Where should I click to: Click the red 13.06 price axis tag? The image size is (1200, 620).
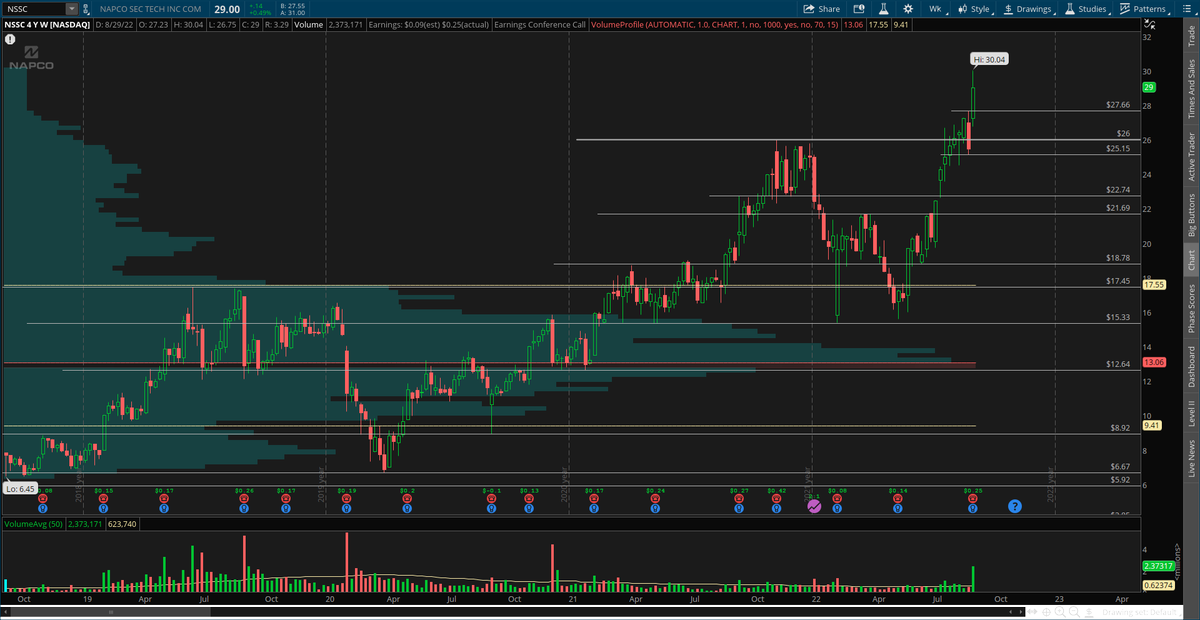[1153, 361]
